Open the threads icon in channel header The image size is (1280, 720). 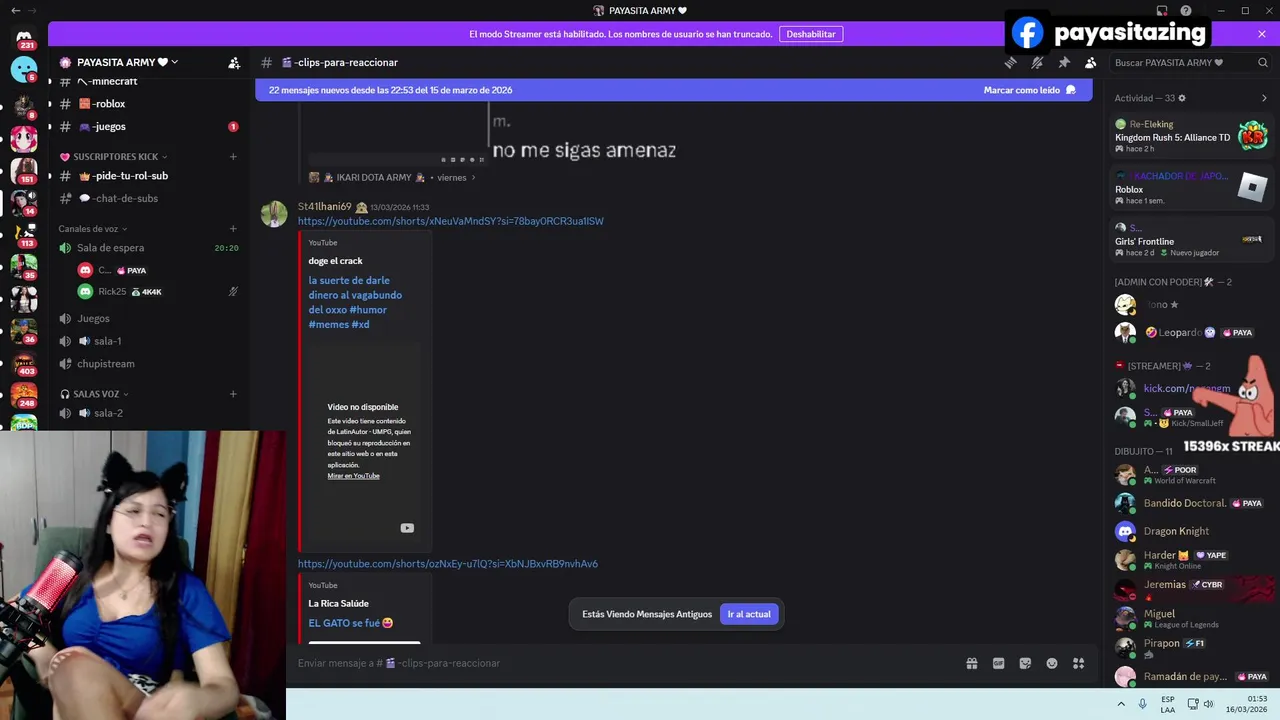(x=1011, y=62)
